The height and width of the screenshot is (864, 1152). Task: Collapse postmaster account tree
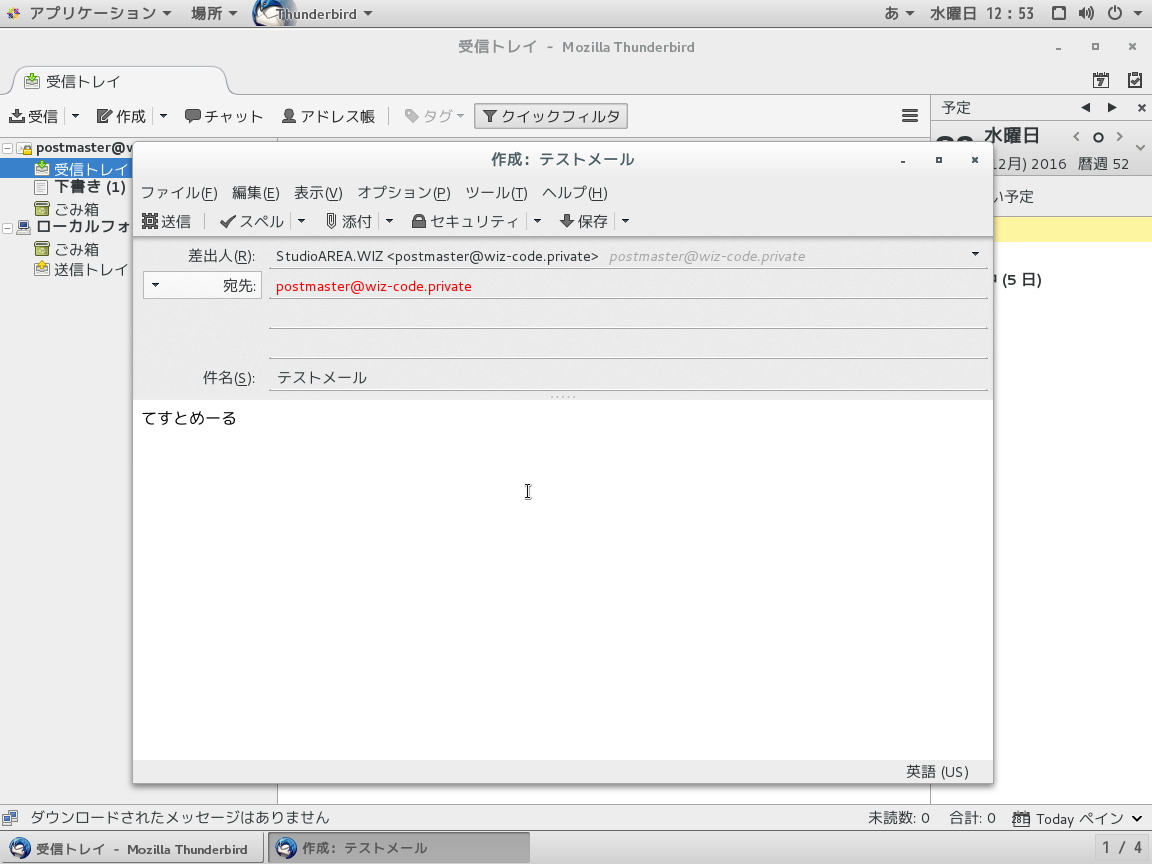(7, 148)
